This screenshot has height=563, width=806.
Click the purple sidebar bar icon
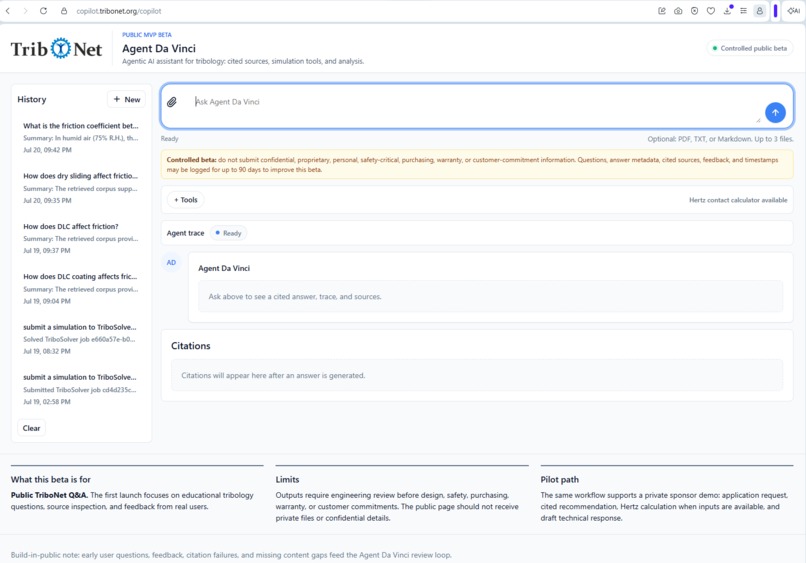coord(776,11)
